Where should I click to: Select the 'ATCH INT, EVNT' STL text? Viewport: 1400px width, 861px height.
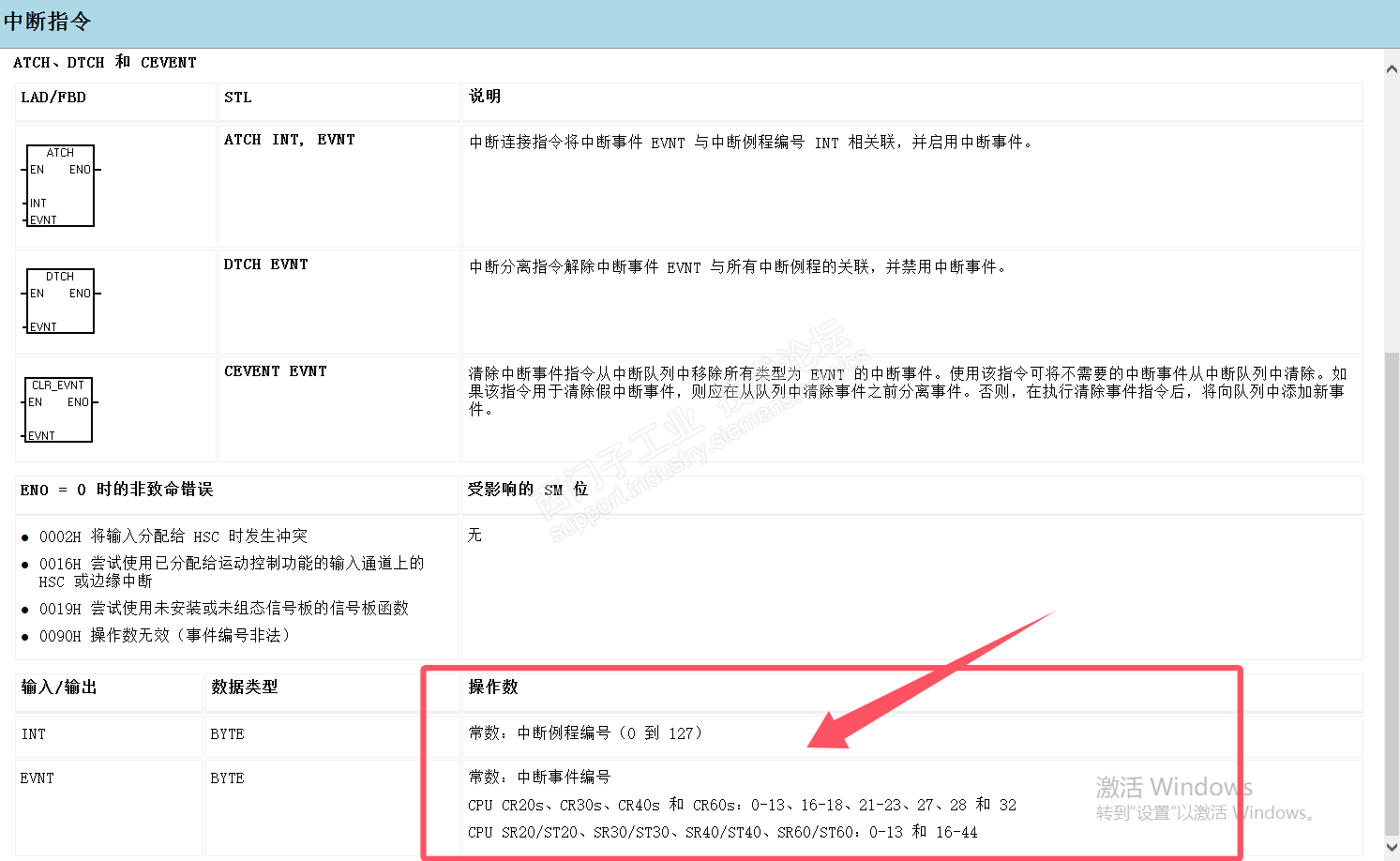(x=290, y=140)
